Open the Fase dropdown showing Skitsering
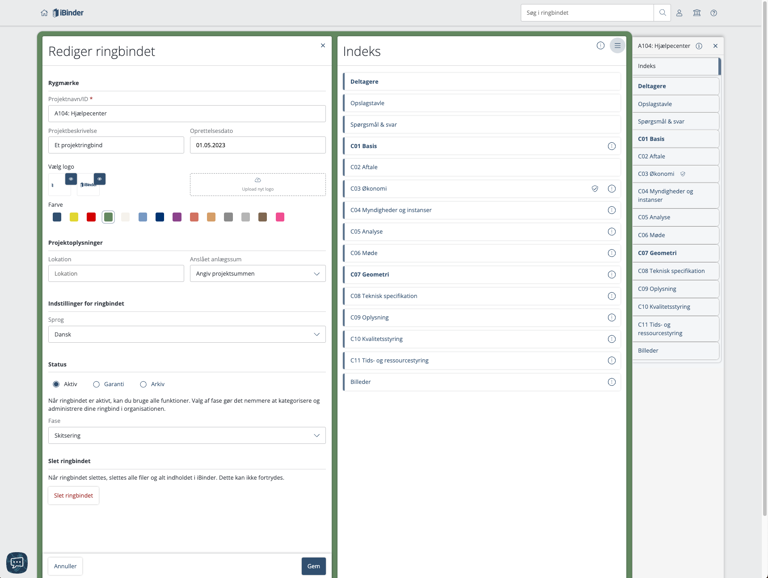768x578 pixels. (186, 436)
